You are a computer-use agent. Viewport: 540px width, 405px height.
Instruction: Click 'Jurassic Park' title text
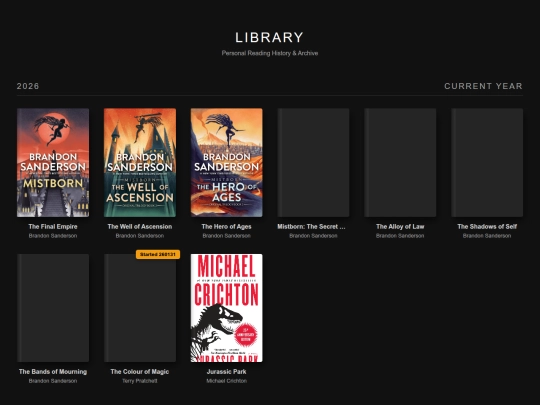(x=227, y=372)
